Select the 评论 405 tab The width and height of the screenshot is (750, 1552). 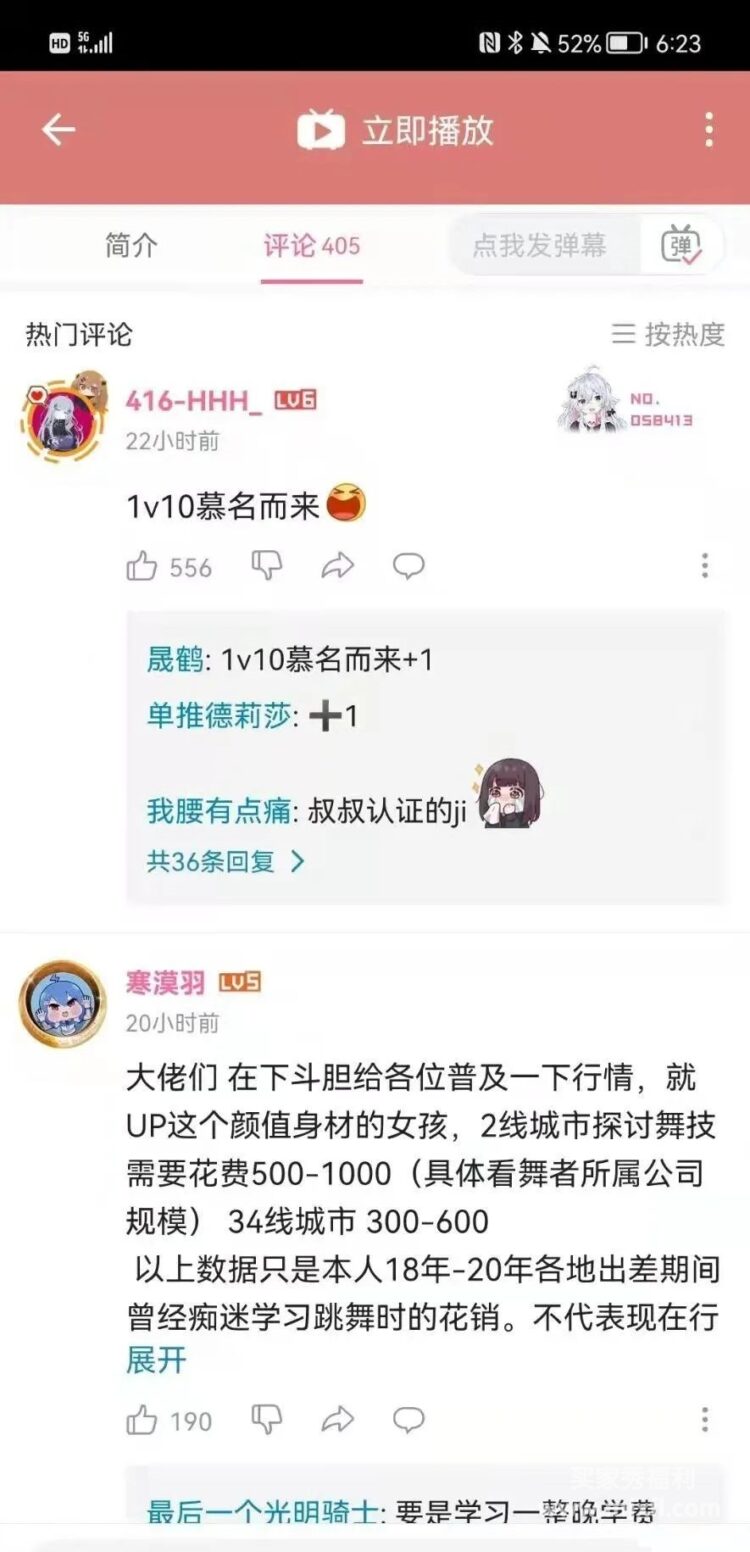[x=312, y=246]
